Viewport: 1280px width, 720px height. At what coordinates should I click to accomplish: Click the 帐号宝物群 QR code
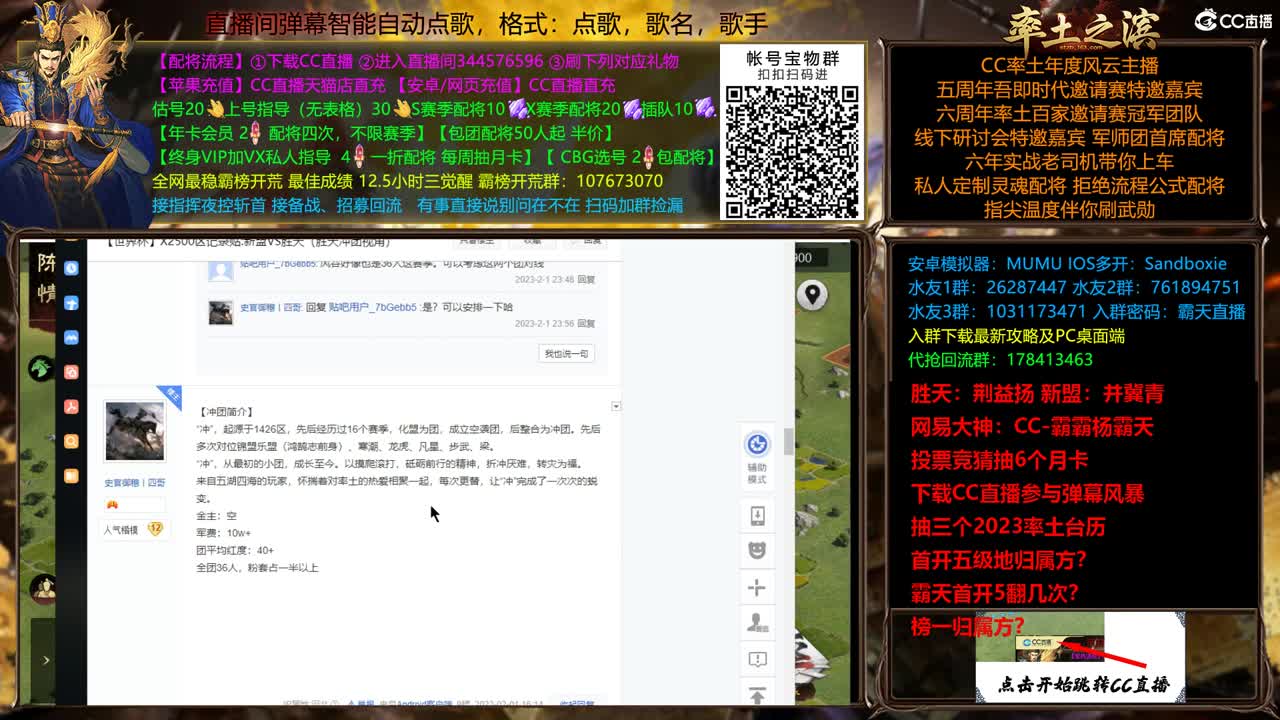[x=792, y=151]
